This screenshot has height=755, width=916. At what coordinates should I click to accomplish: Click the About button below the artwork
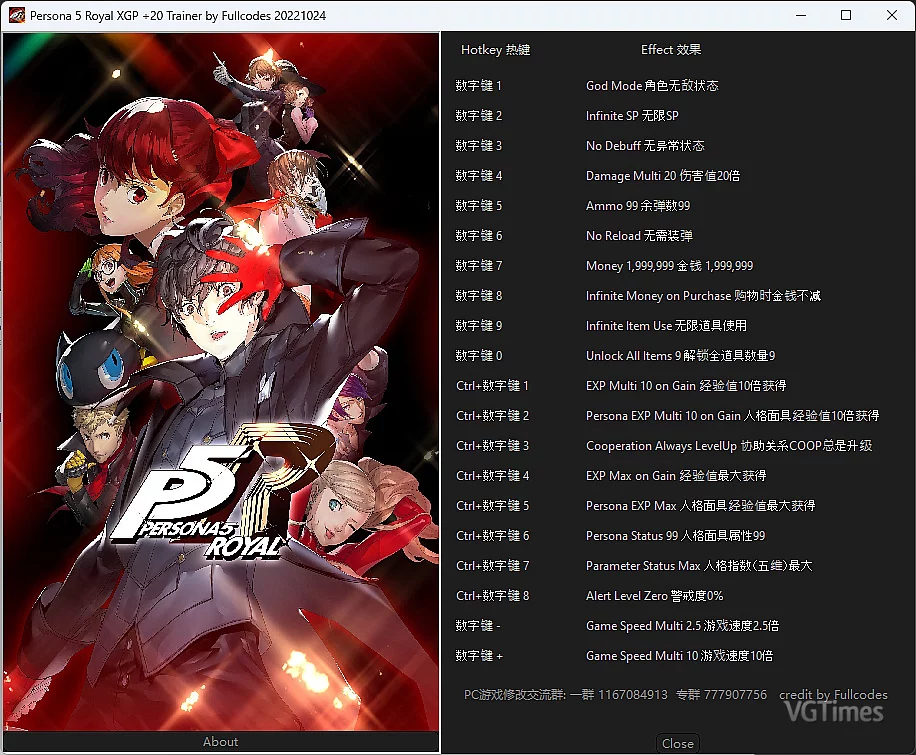pos(220,742)
